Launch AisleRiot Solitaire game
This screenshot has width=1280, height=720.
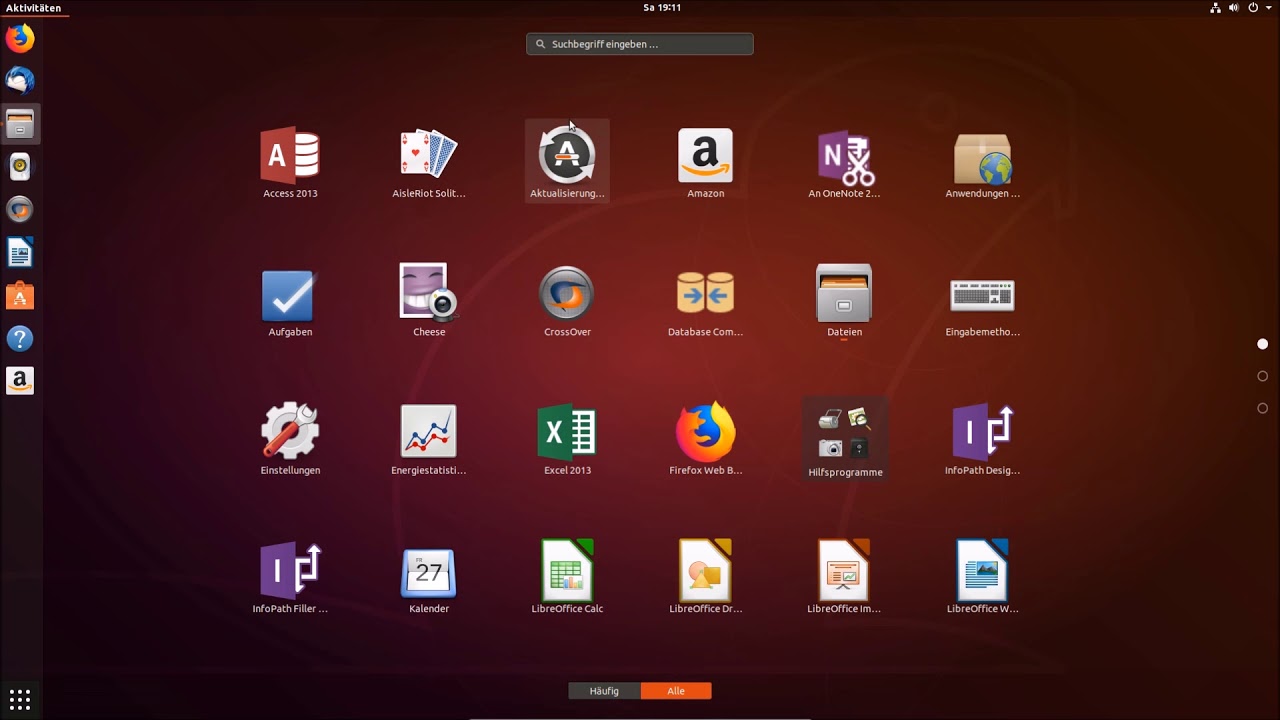(429, 162)
